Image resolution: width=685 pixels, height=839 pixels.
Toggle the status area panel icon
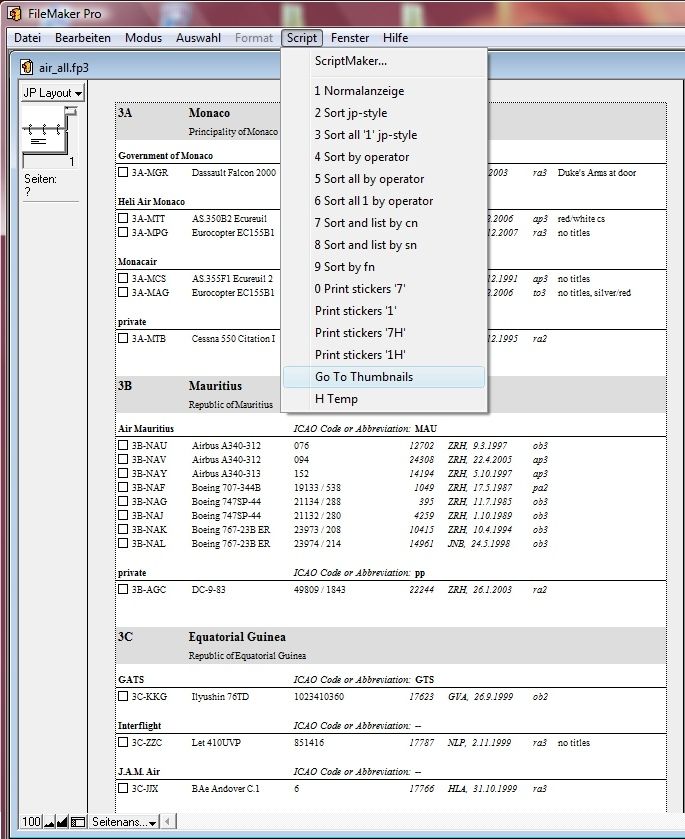coord(78,822)
